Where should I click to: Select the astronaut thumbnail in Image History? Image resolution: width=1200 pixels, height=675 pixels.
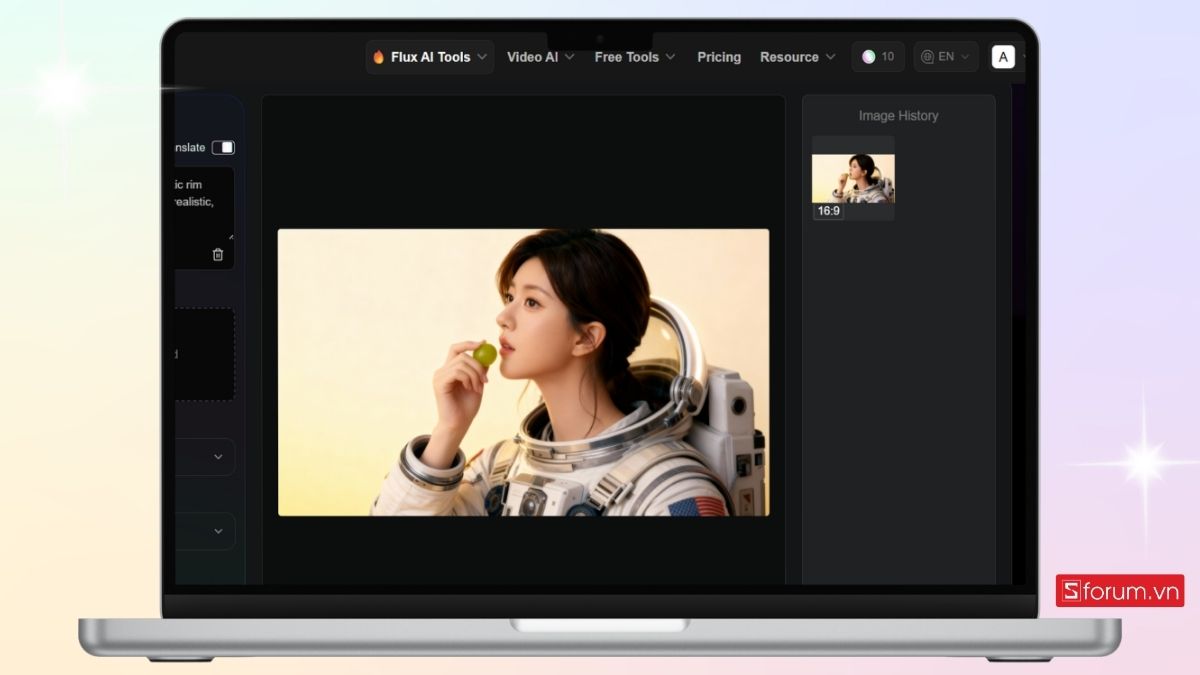pos(853,177)
